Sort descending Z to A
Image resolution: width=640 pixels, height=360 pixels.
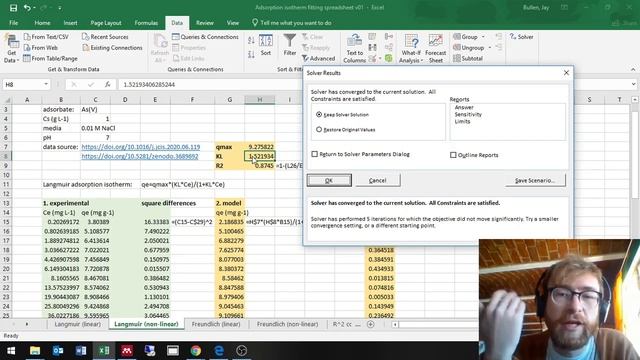pos(251,54)
